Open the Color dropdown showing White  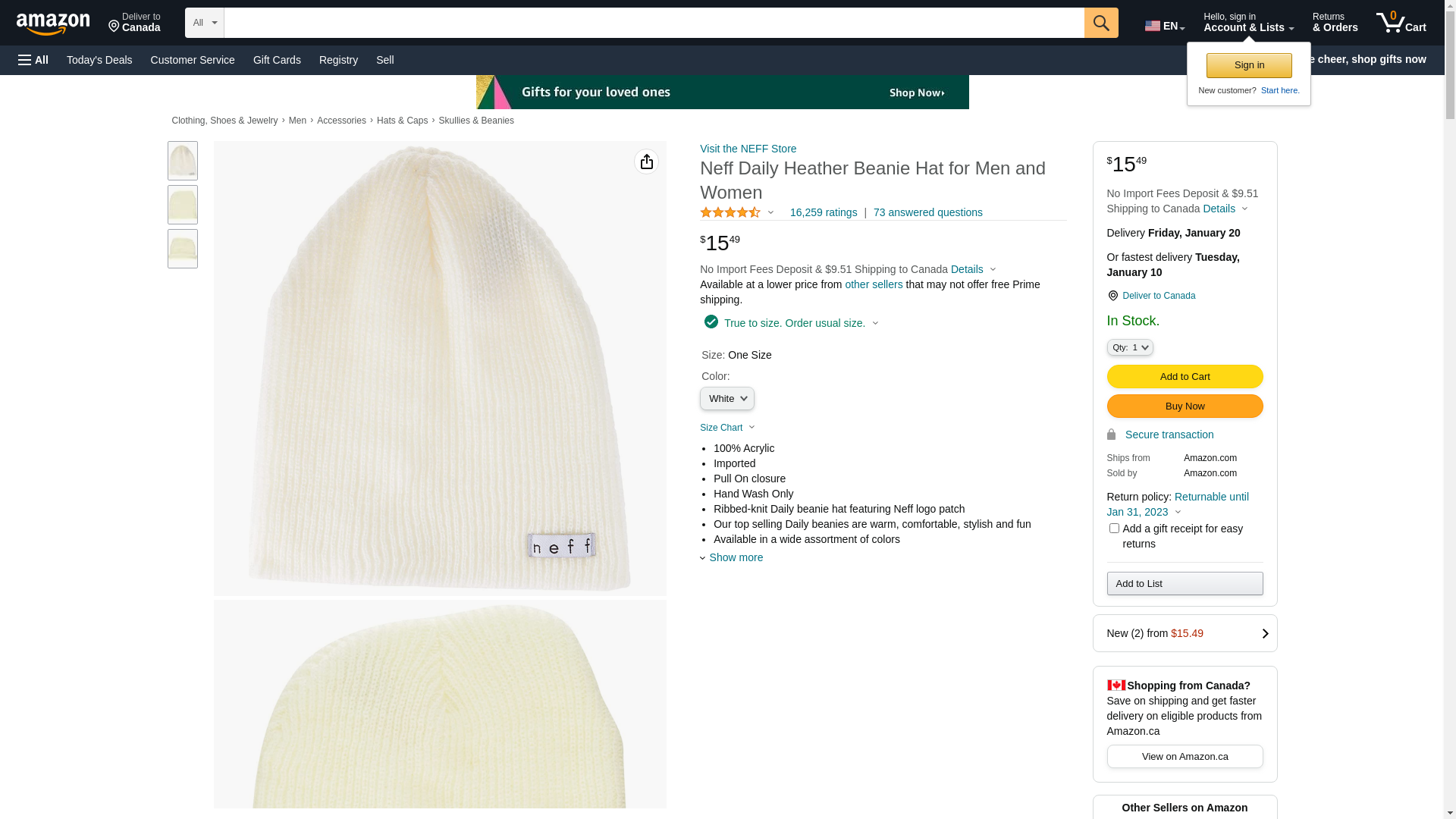[x=726, y=399]
